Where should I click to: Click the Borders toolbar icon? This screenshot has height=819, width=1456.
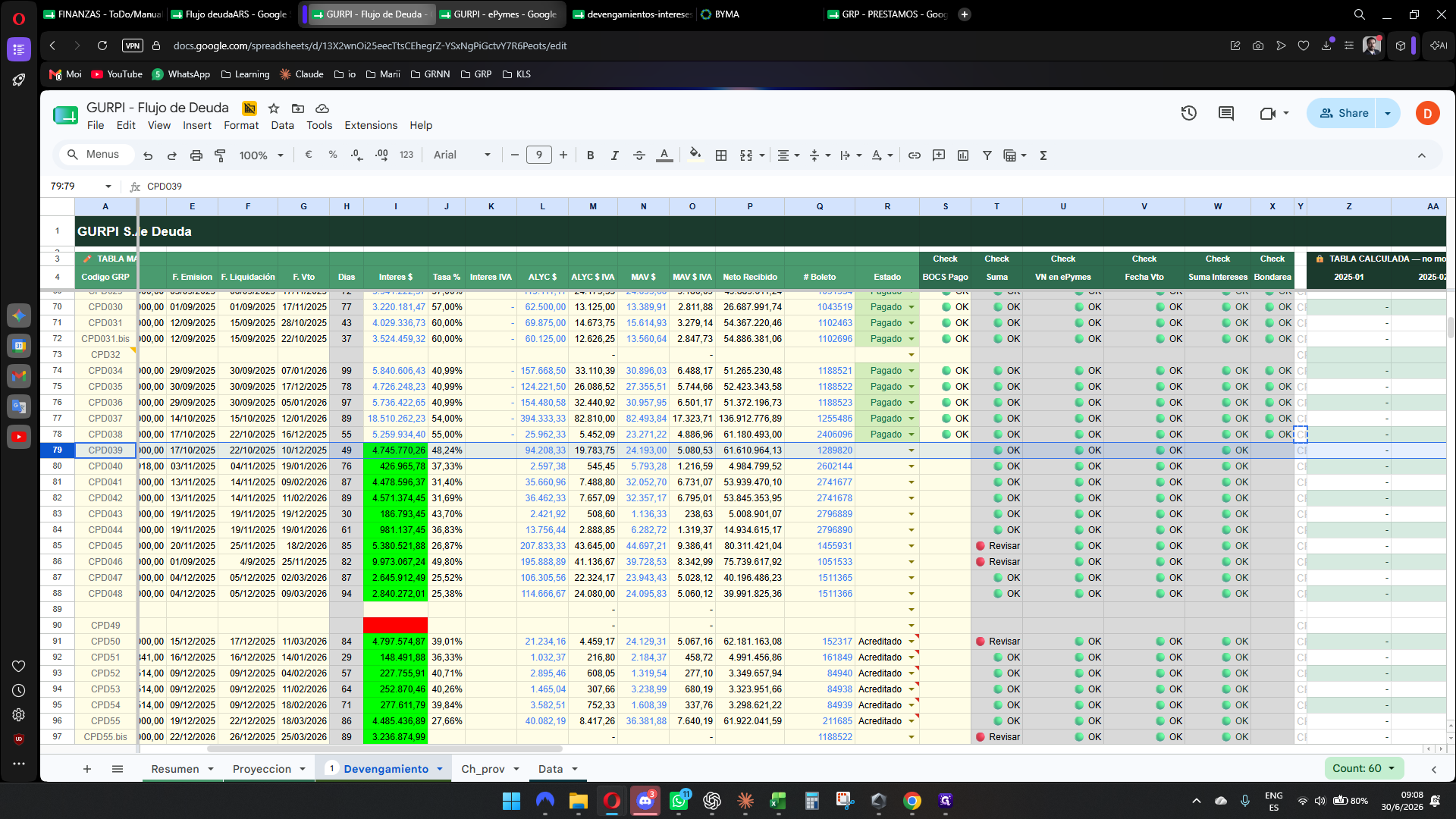pyautogui.click(x=721, y=155)
